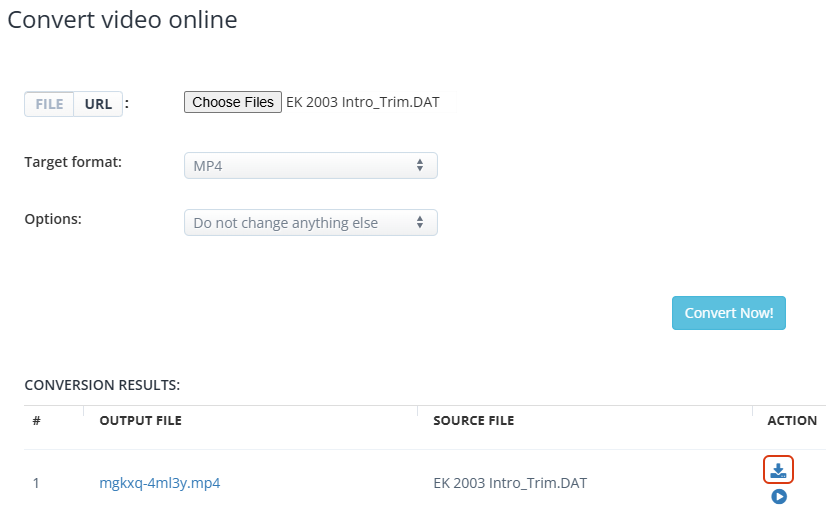Click the Target format dropdown arrows
The image size is (836, 524).
click(x=420, y=166)
